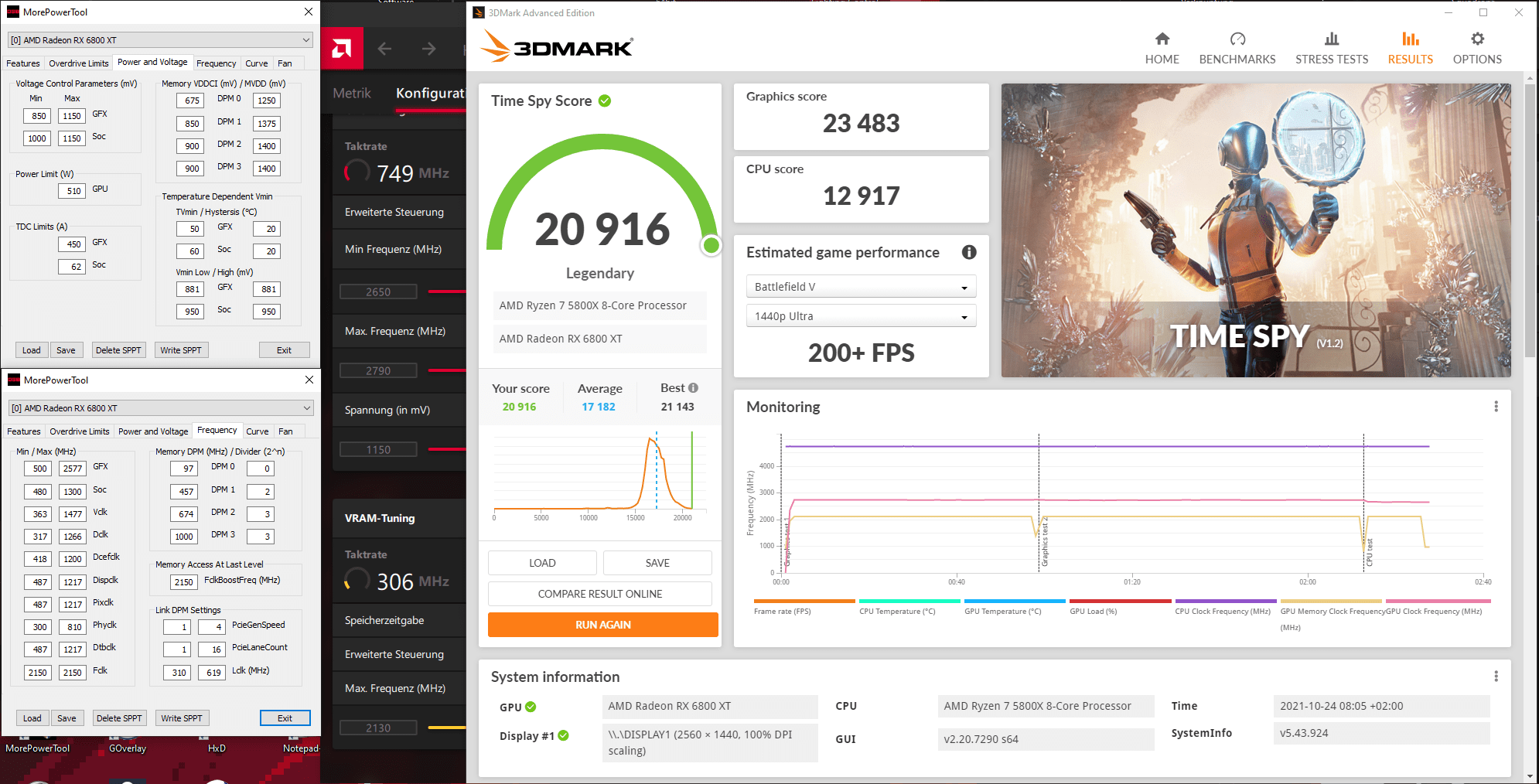Open the Battlefield V game dropdown
This screenshot has width=1539, height=784.
point(861,287)
